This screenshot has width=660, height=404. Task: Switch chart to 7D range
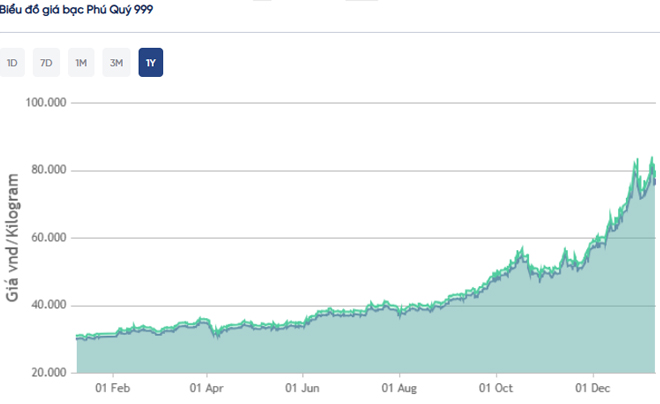[46, 63]
